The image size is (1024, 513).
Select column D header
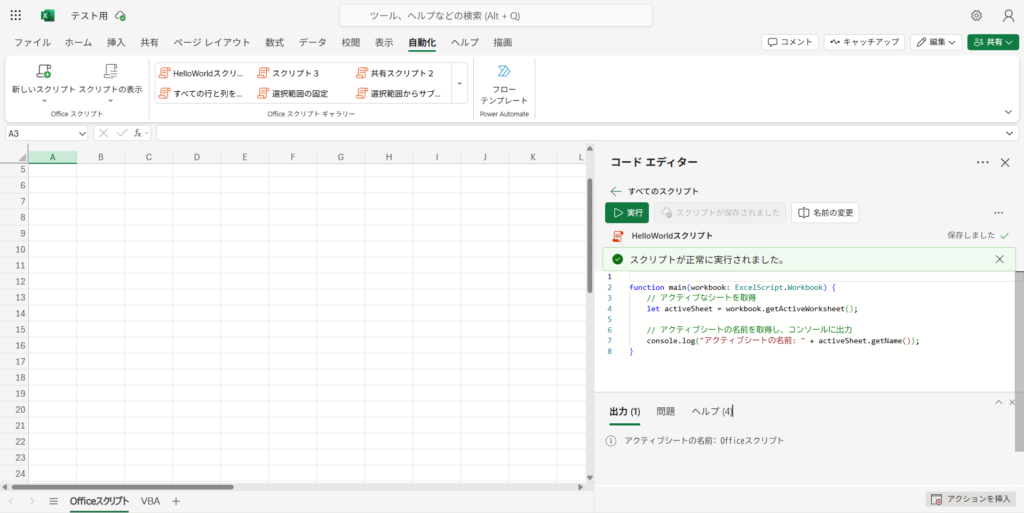point(197,157)
